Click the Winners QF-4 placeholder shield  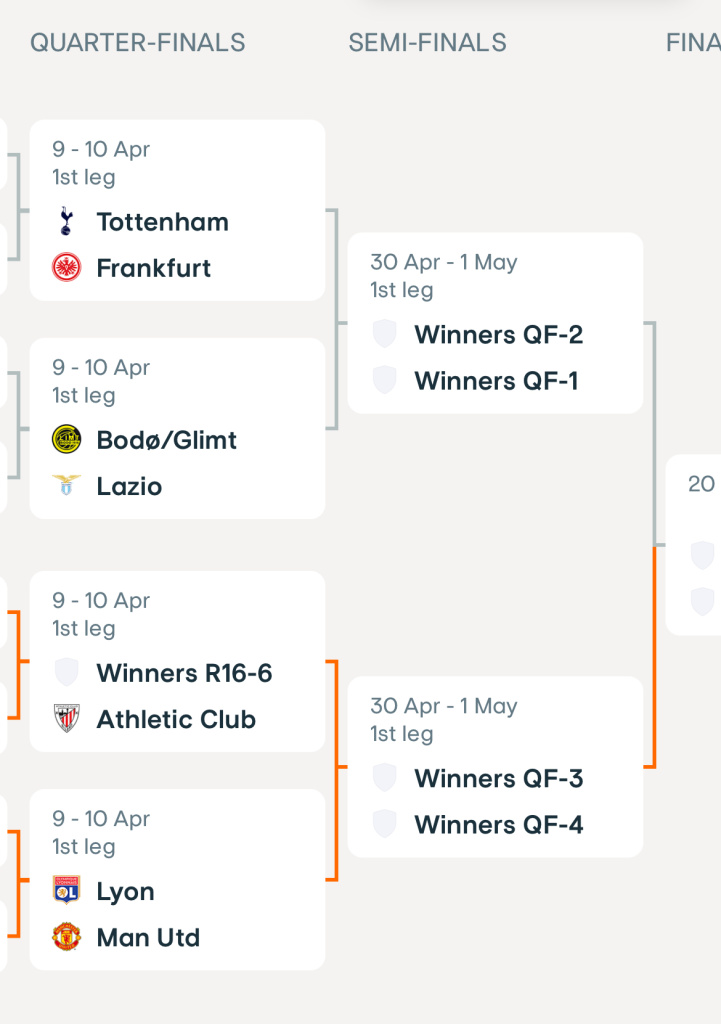tap(384, 825)
